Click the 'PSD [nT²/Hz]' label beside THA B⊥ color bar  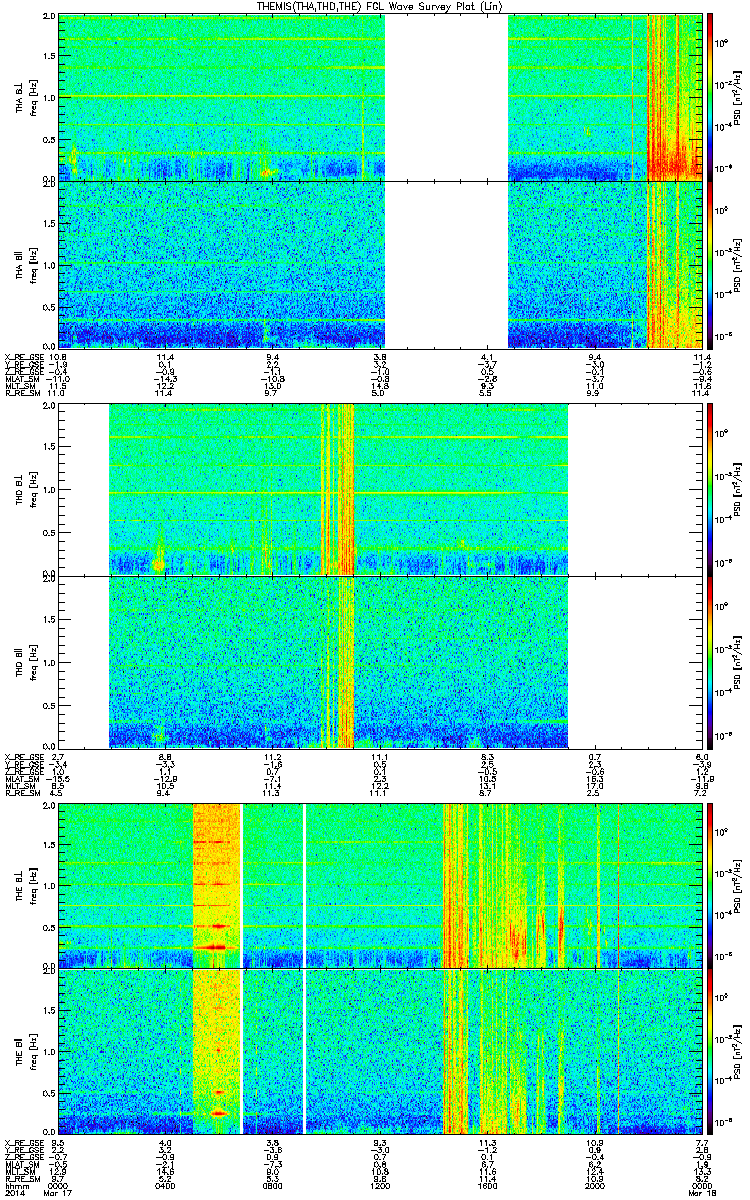point(738,97)
